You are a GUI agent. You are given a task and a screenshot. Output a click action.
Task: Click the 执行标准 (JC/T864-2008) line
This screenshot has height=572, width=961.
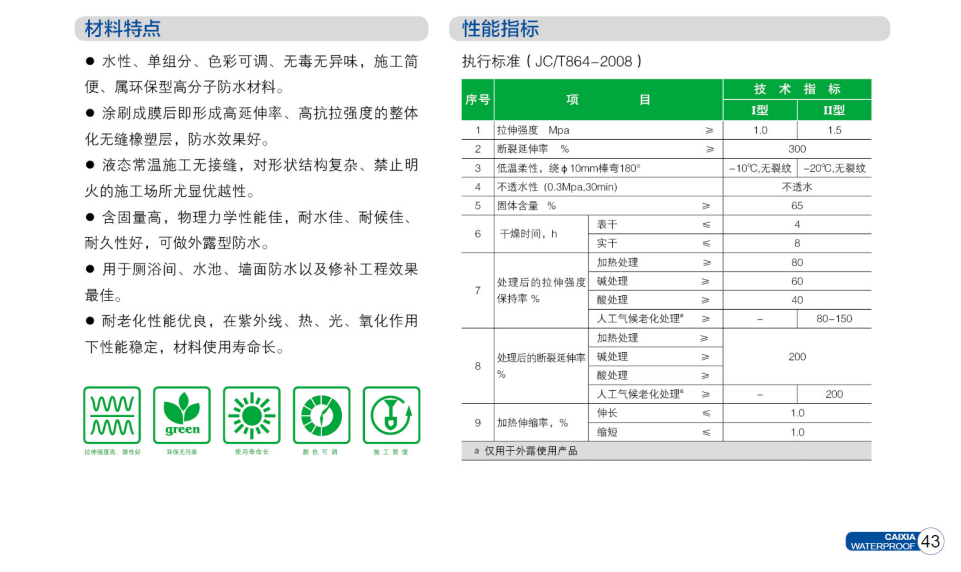[x=552, y=61]
